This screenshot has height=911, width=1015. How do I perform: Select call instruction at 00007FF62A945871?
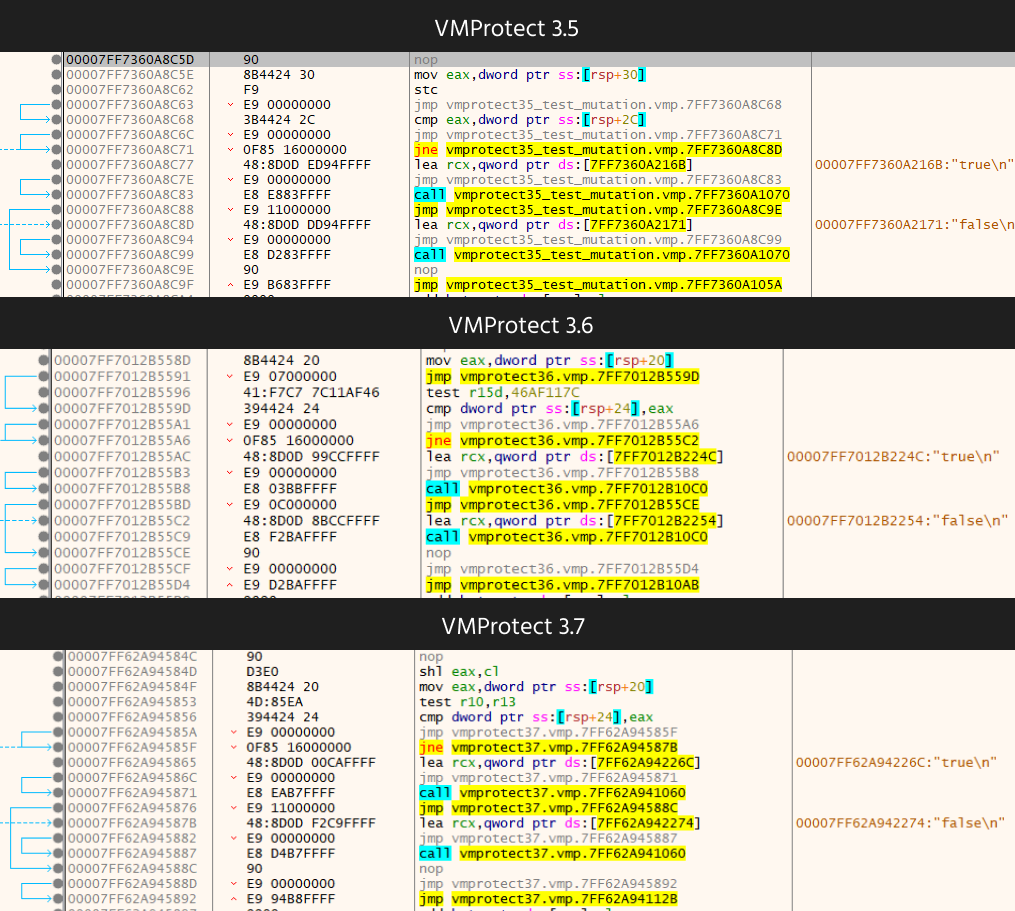point(552,793)
